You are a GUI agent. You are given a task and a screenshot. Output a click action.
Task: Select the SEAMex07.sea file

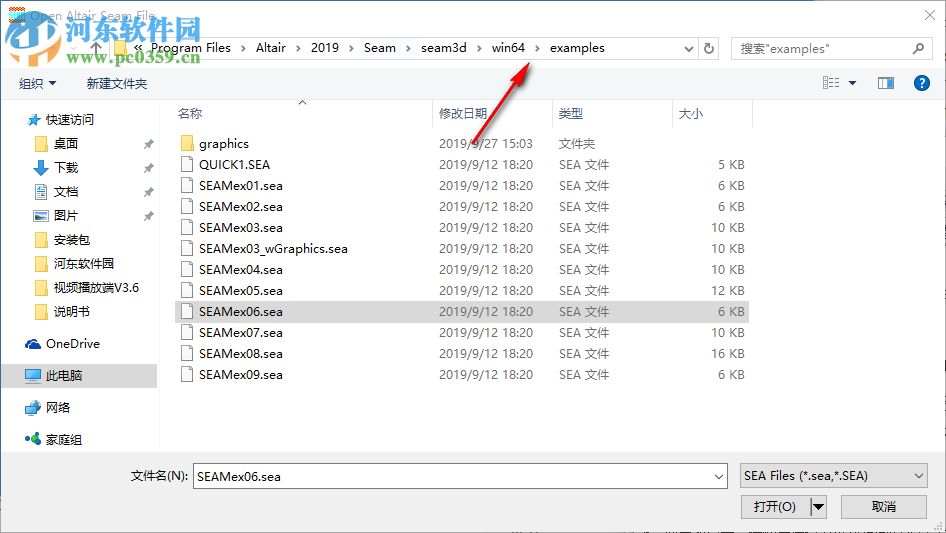(x=241, y=333)
